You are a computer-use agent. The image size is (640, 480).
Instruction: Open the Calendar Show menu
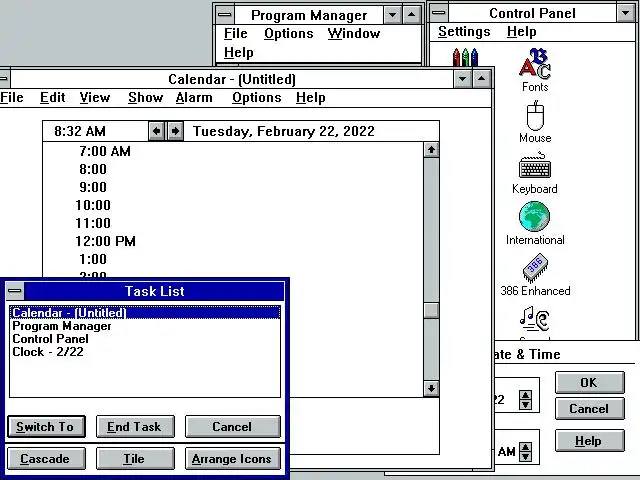coord(145,98)
